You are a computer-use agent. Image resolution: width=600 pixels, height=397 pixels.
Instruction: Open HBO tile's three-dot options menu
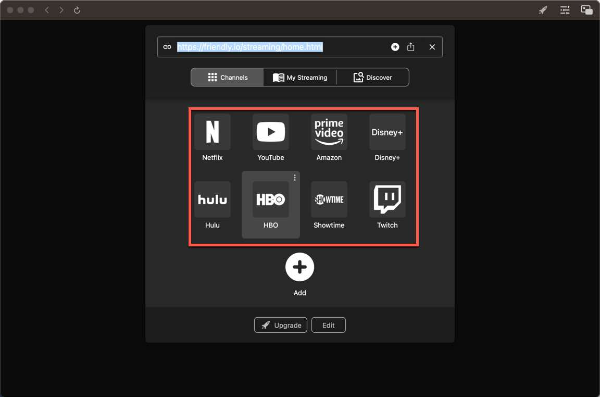(295, 178)
